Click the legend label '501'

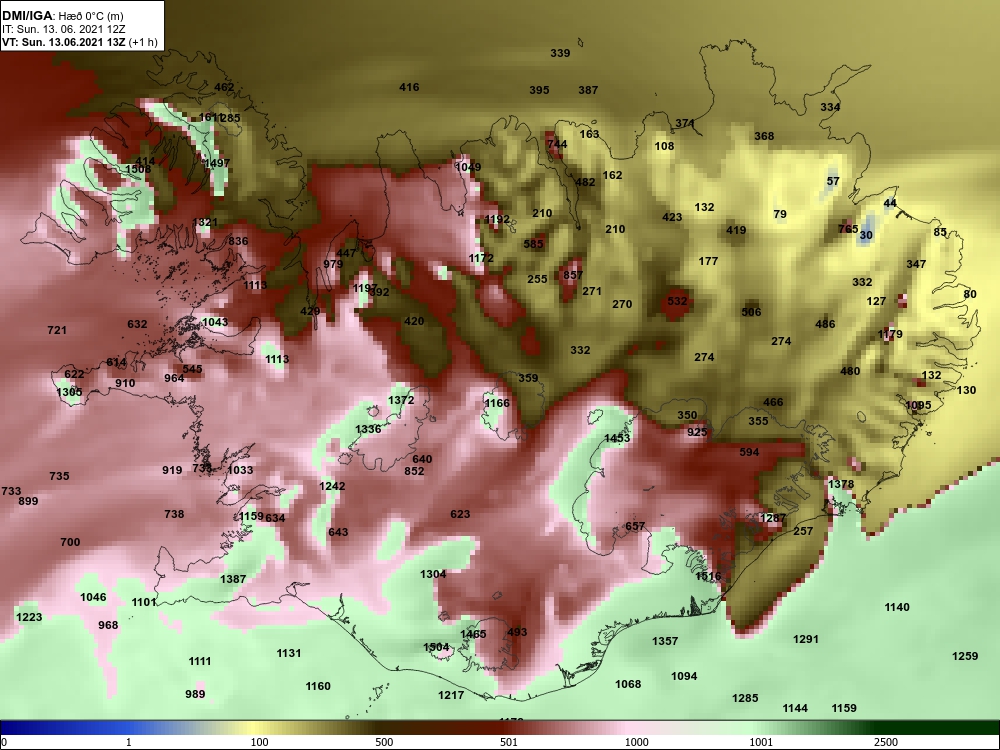tap(509, 742)
